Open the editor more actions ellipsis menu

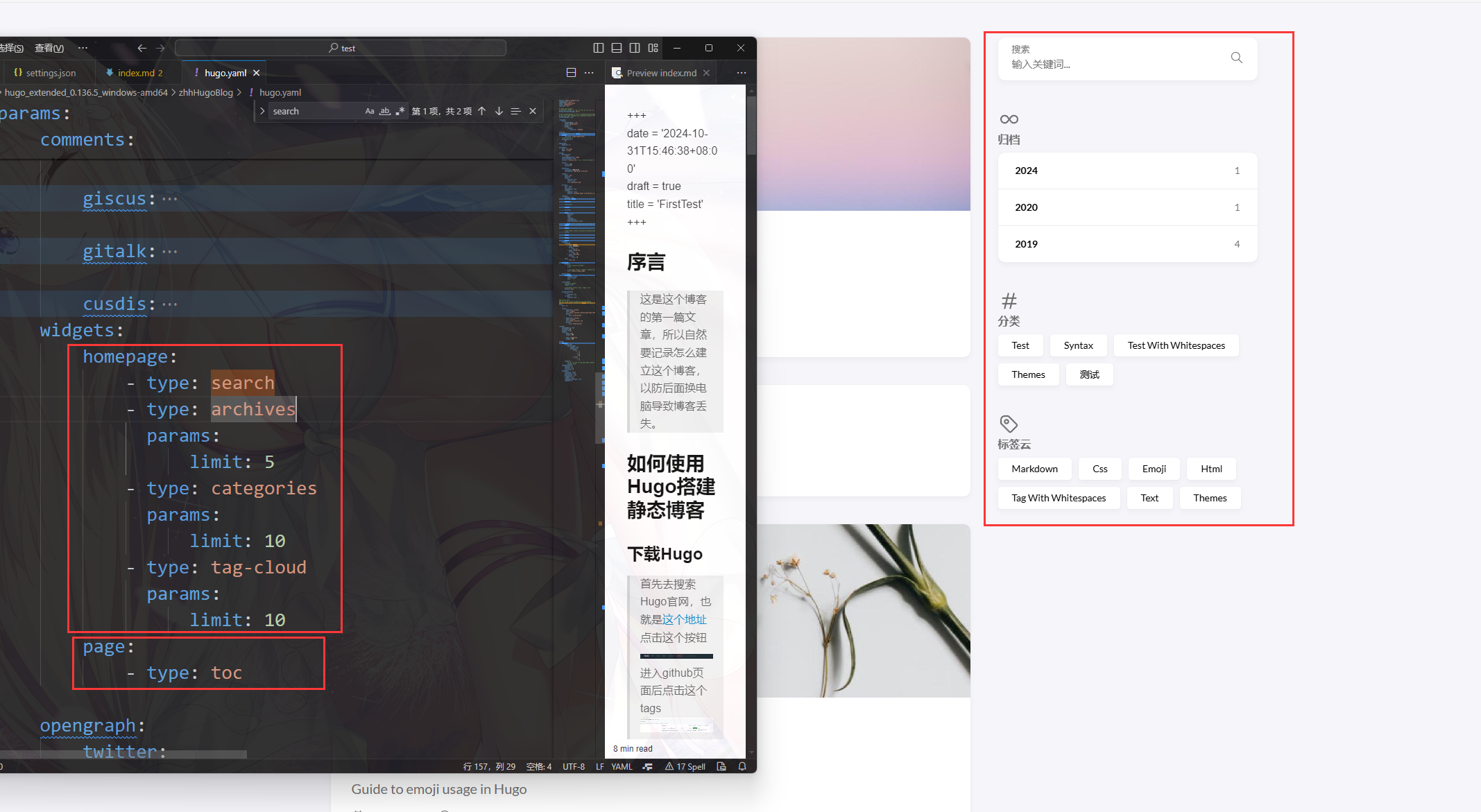pyautogui.click(x=589, y=72)
